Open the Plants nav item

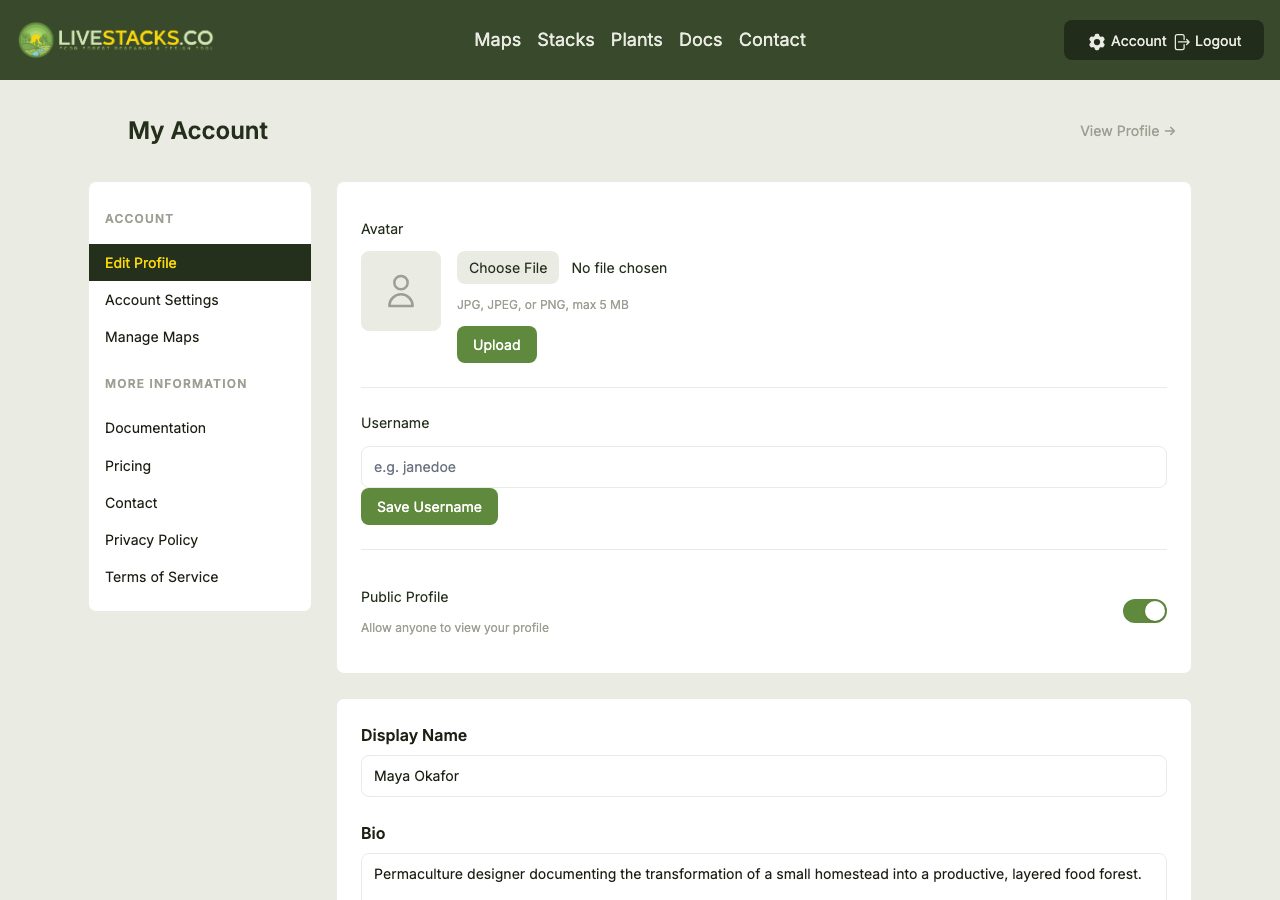pos(637,40)
